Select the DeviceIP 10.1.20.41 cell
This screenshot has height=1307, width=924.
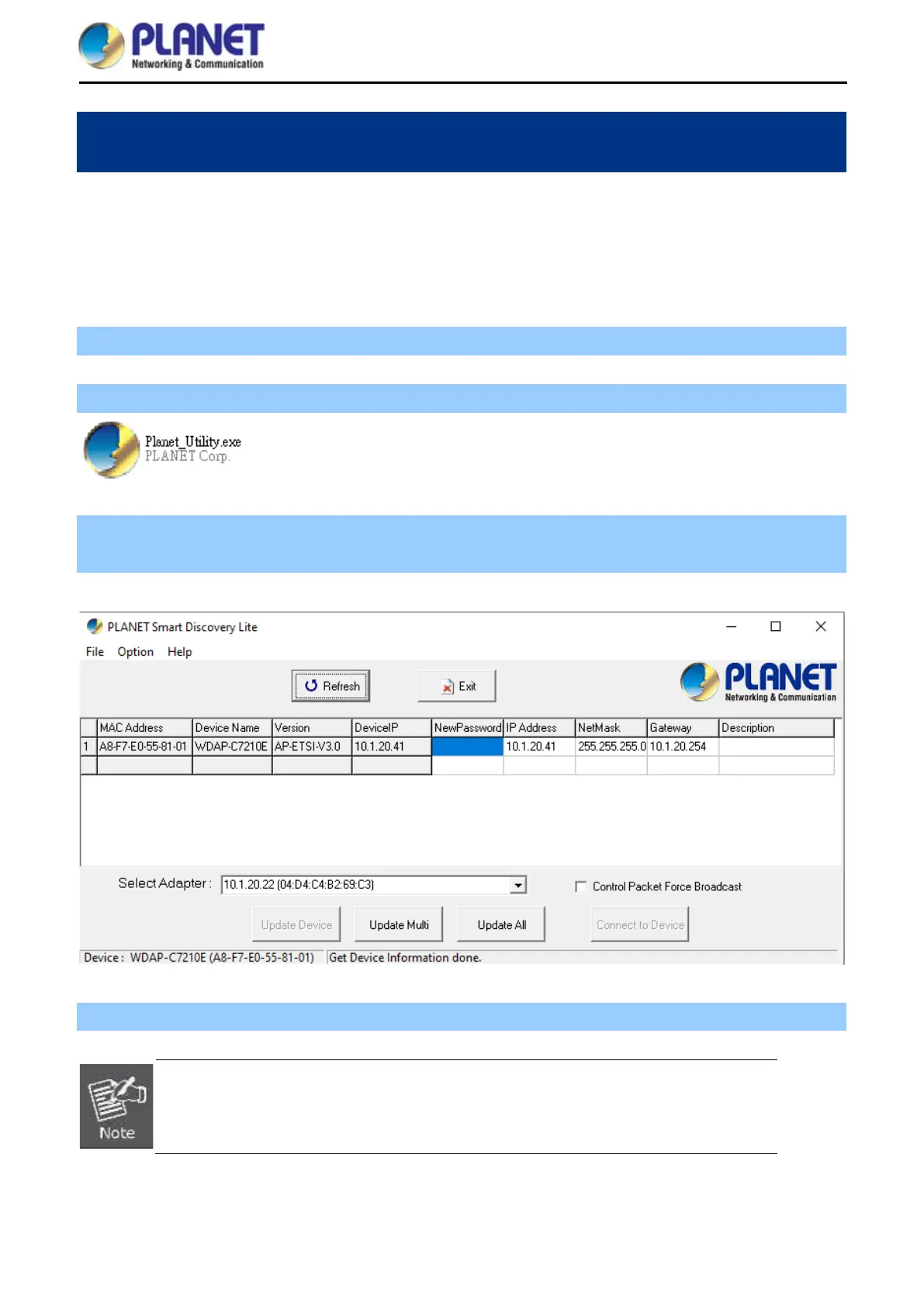point(391,747)
